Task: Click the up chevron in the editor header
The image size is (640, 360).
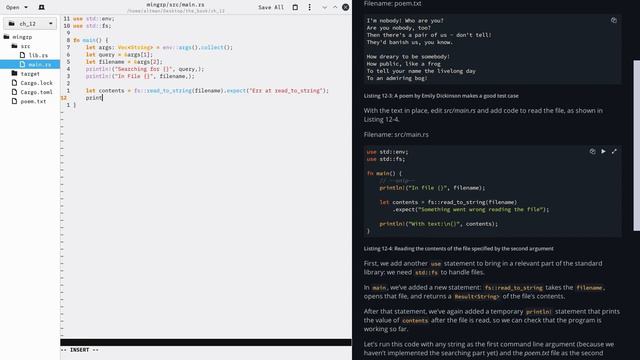Action: [335, 7]
